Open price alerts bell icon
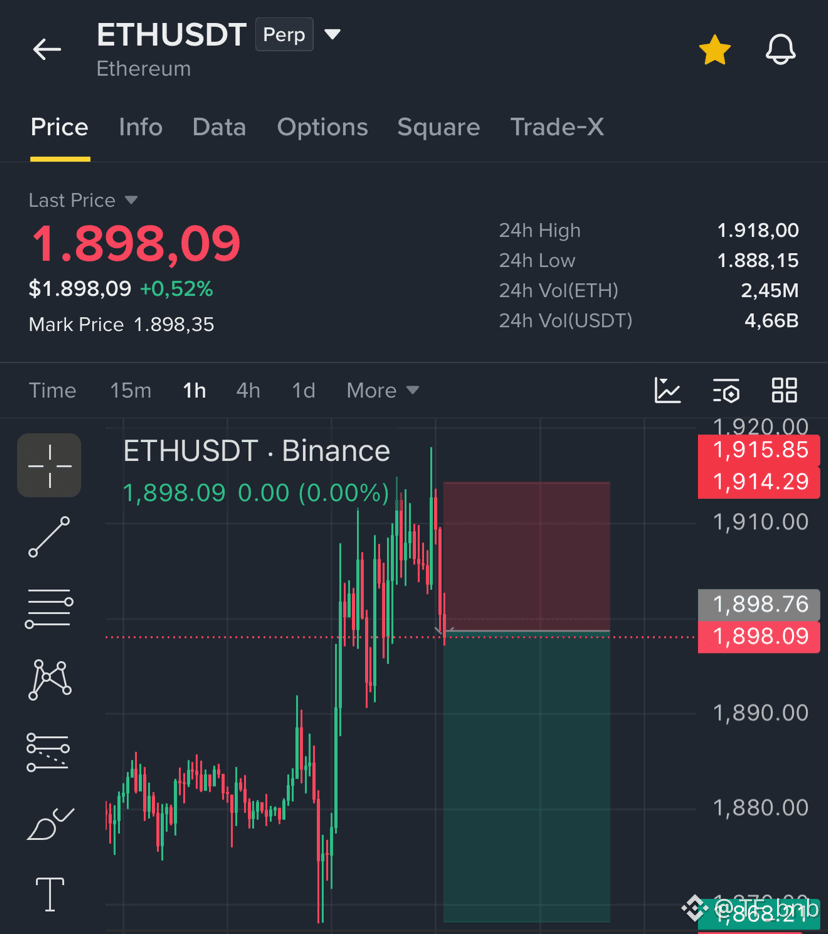Screen dimensions: 828x934 (780, 49)
